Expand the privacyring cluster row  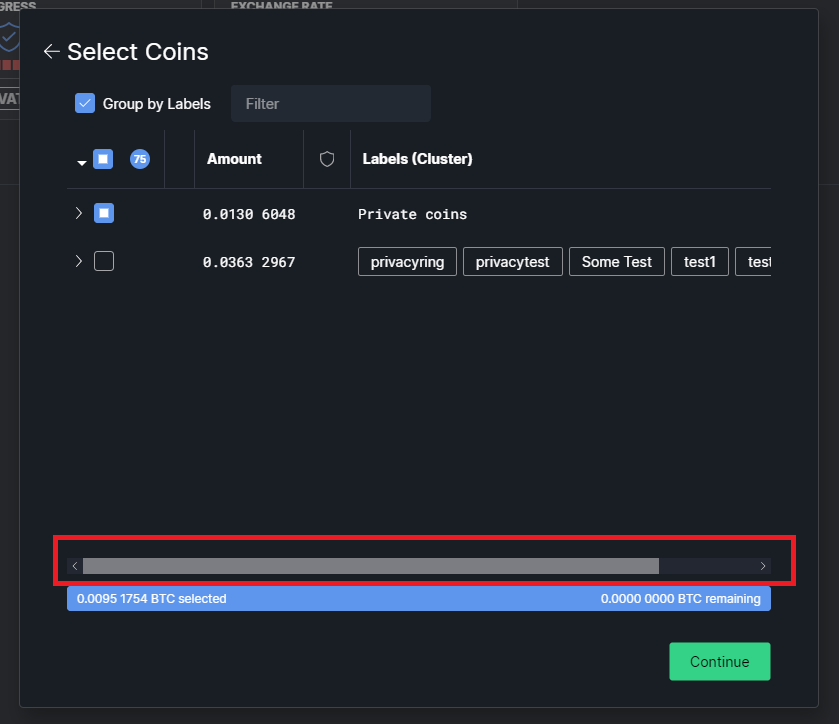click(x=79, y=261)
